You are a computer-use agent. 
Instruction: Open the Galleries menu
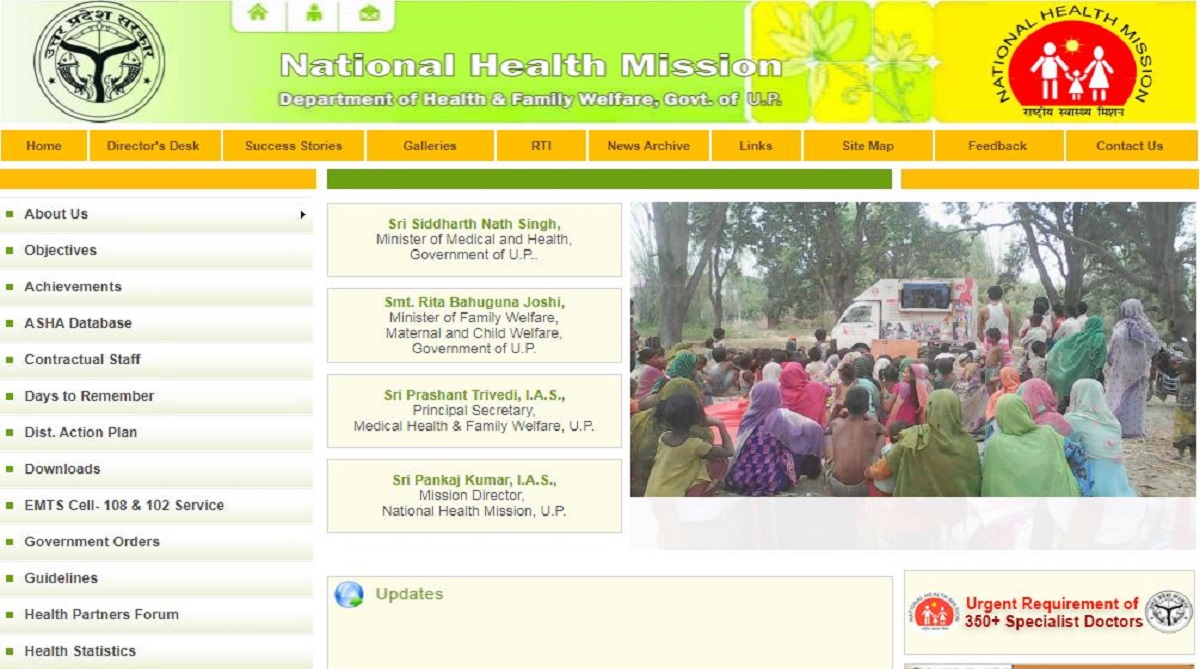pyautogui.click(x=430, y=146)
